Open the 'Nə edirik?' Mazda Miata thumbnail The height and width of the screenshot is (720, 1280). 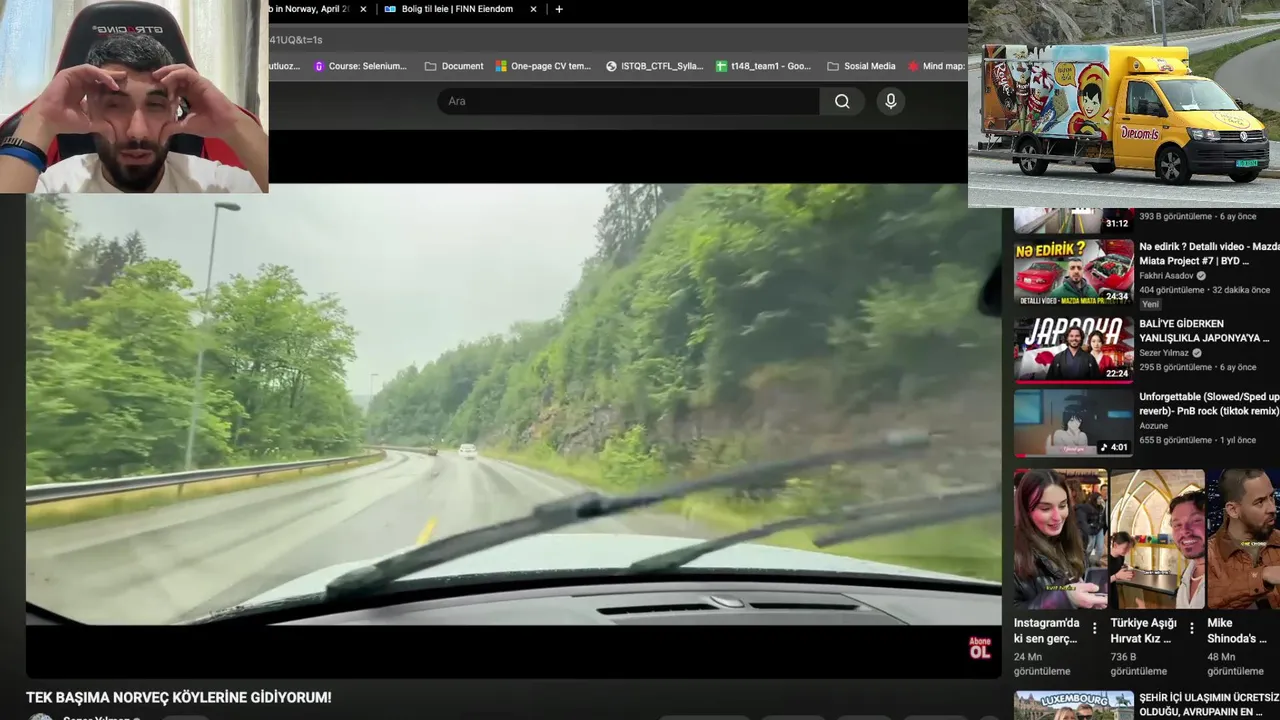click(1074, 272)
